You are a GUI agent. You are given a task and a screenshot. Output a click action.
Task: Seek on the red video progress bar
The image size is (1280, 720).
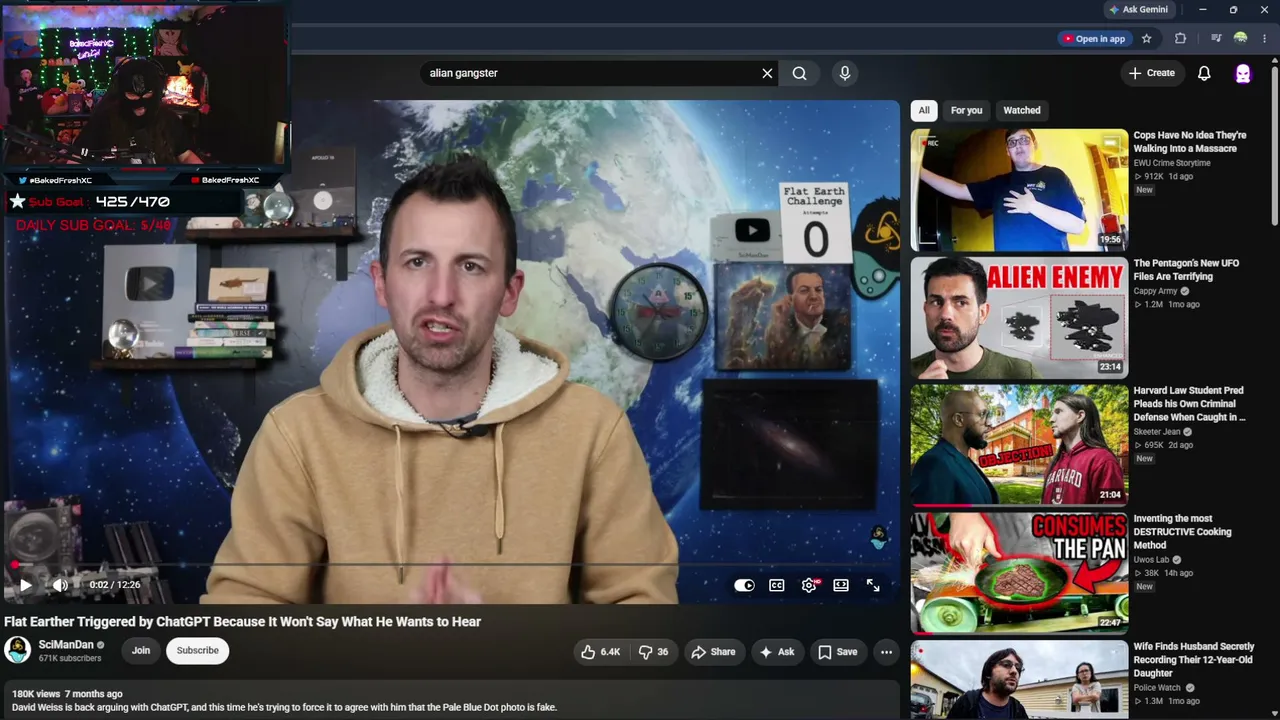[450, 565]
